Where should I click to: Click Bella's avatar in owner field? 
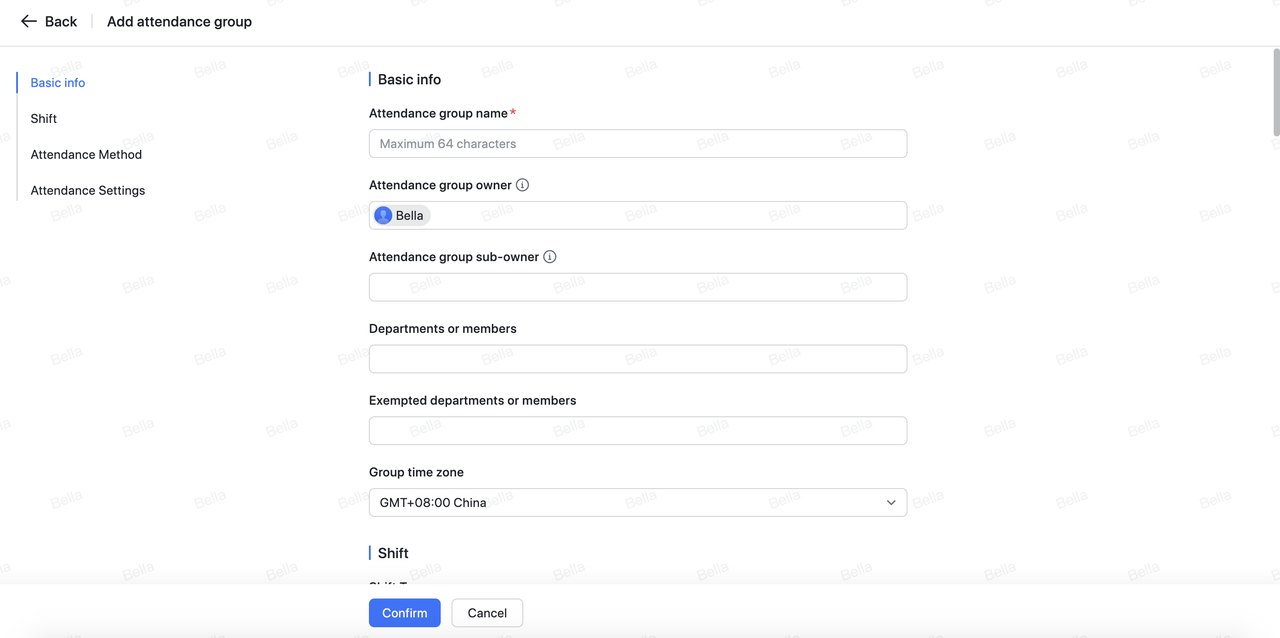(x=383, y=215)
